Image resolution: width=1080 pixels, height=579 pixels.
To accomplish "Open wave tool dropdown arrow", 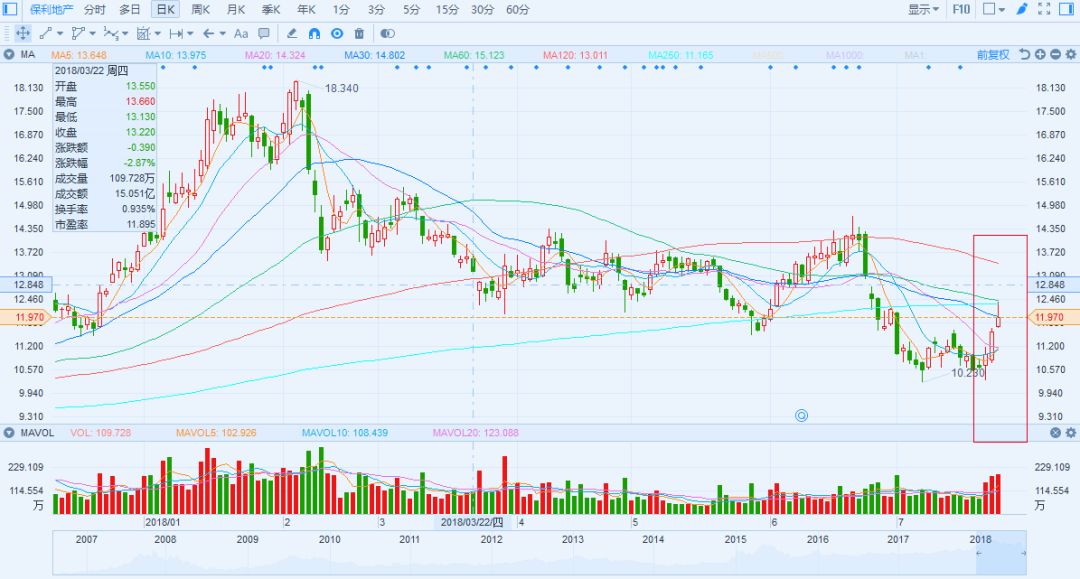I will tap(125, 33).
